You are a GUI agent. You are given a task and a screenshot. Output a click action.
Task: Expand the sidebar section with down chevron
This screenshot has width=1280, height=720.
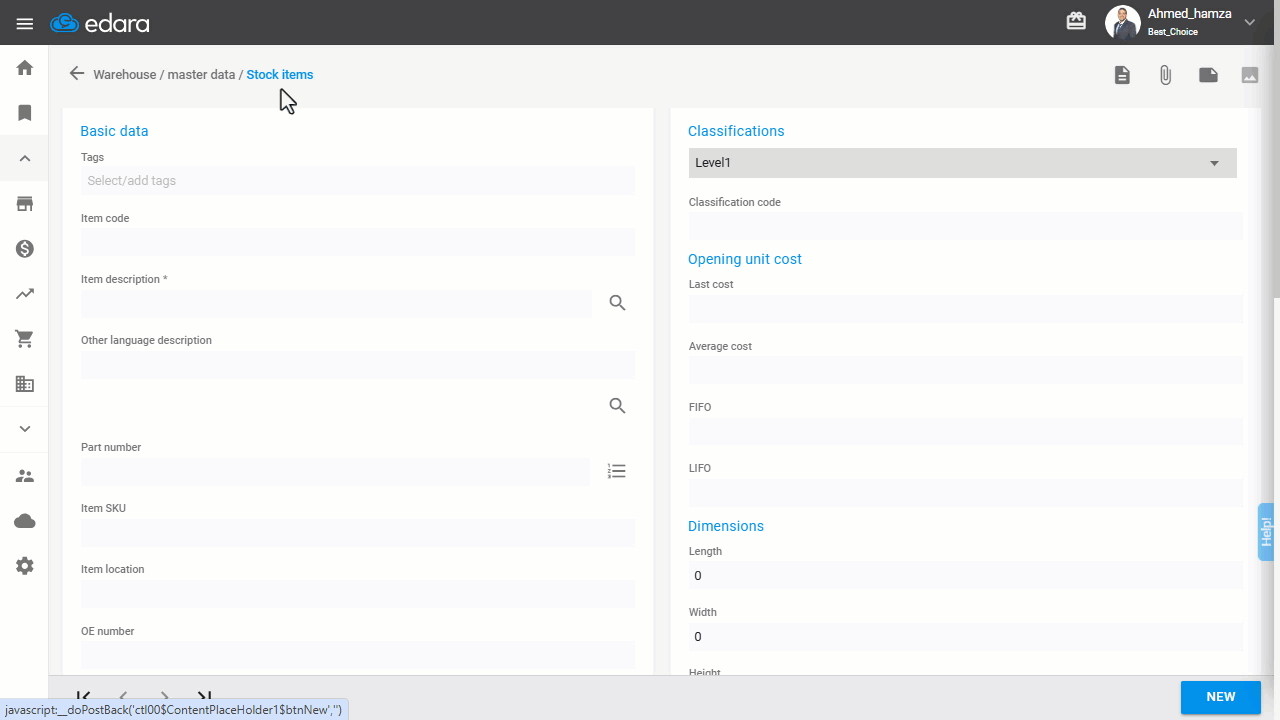click(x=25, y=428)
